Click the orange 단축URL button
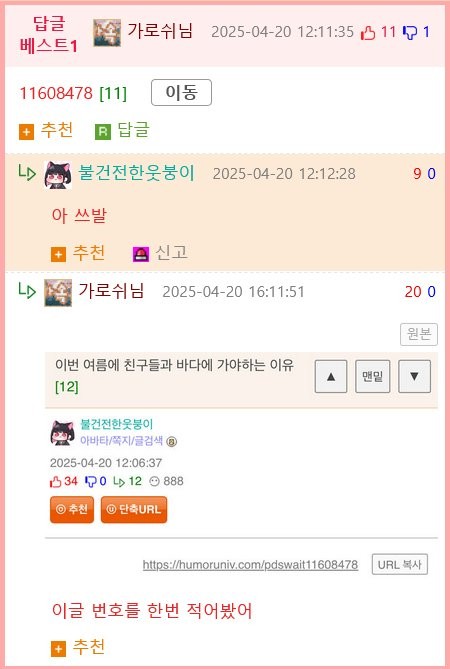This screenshot has width=450, height=669. [134, 509]
